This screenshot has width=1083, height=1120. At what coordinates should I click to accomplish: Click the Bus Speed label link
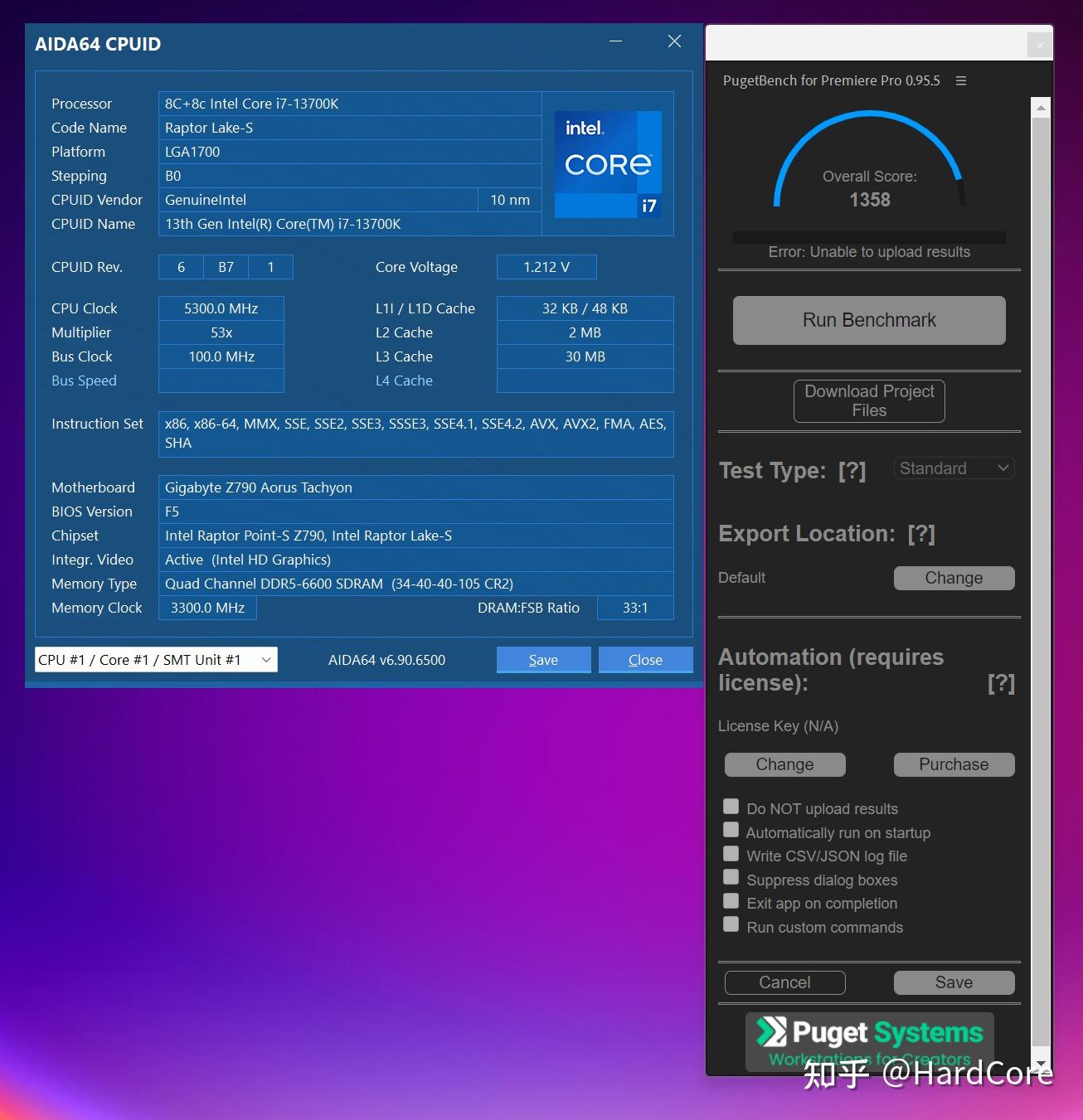[84, 381]
